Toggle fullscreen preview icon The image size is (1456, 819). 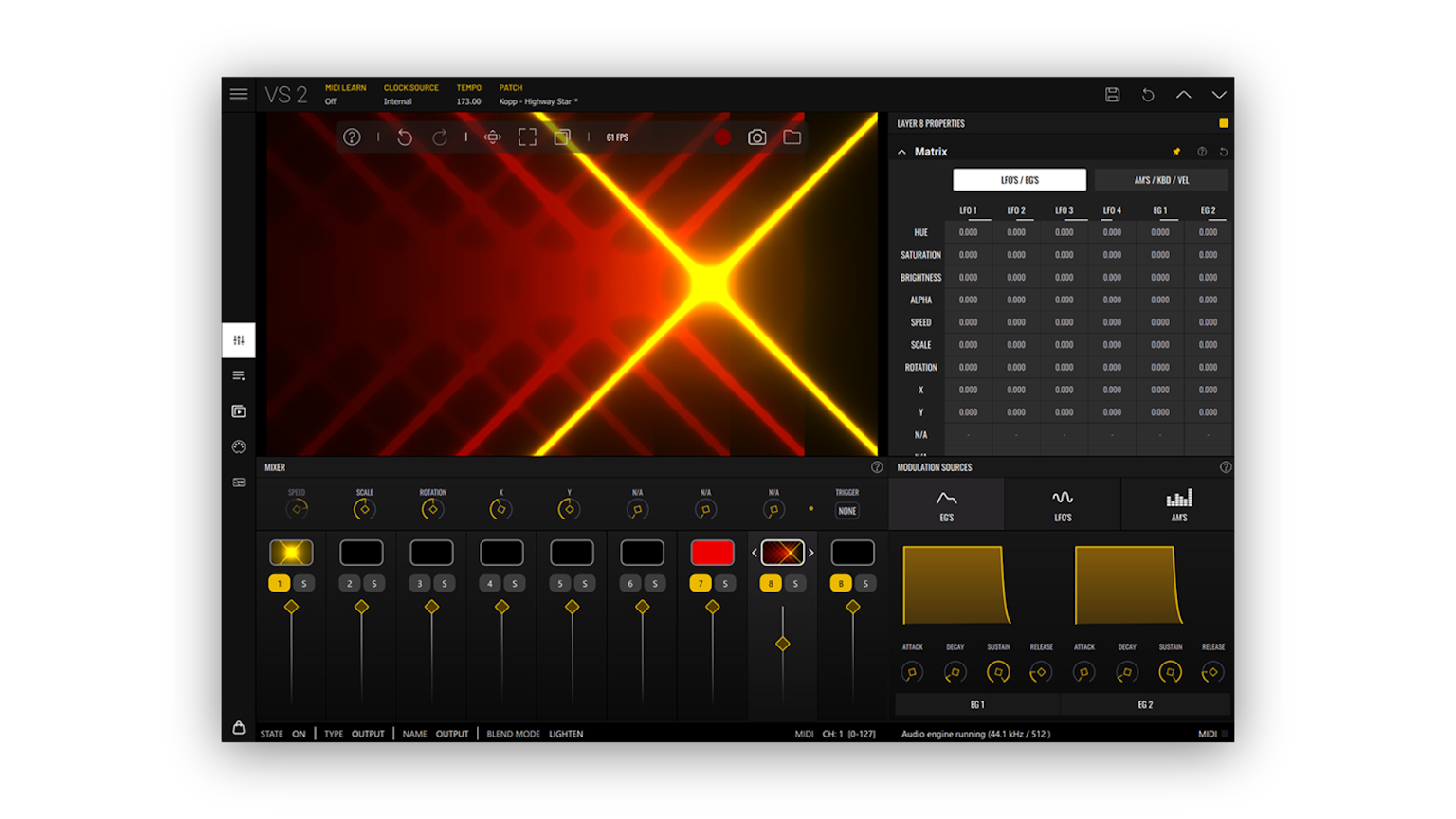click(527, 137)
